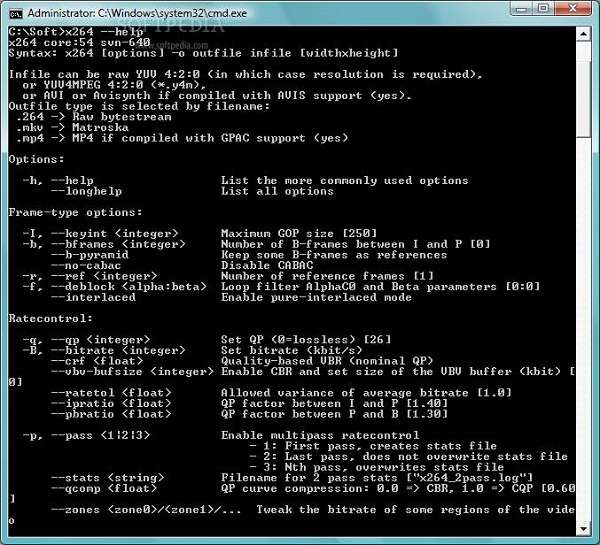This screenshot has height=545, width=600.
Task: Click 'Quality-based VBR (nominal QP)'
Action: tap(327, 361)
